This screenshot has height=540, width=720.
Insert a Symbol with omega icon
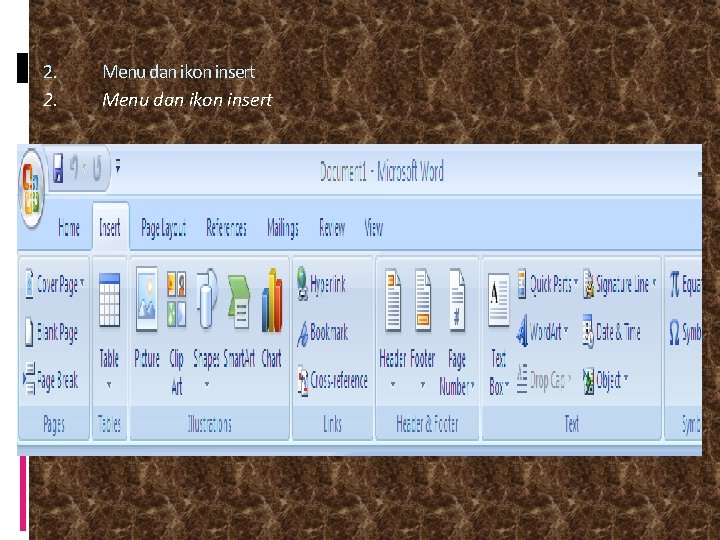[685, 332]
